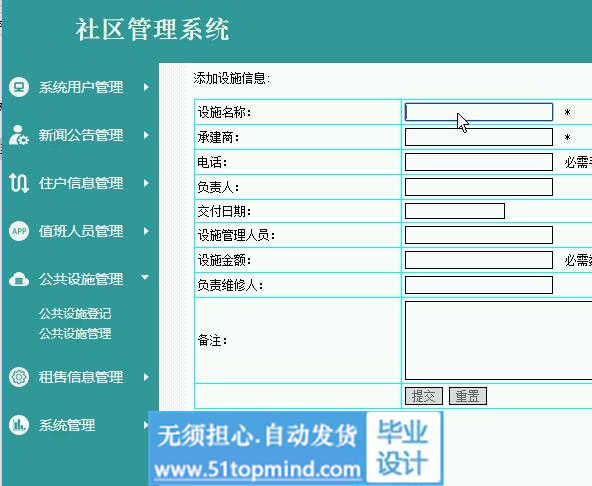This screenshot has height=486, width=592.
Task: Expand the 新闻公告管理 menu arrow
Action: pos(146,135)
